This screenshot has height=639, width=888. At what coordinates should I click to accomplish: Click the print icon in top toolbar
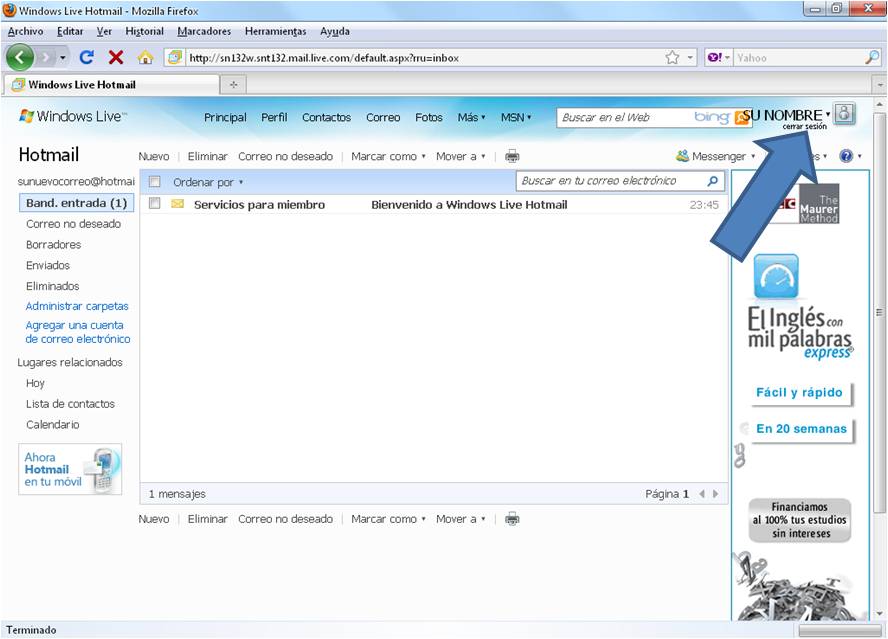tap(512, 156)
